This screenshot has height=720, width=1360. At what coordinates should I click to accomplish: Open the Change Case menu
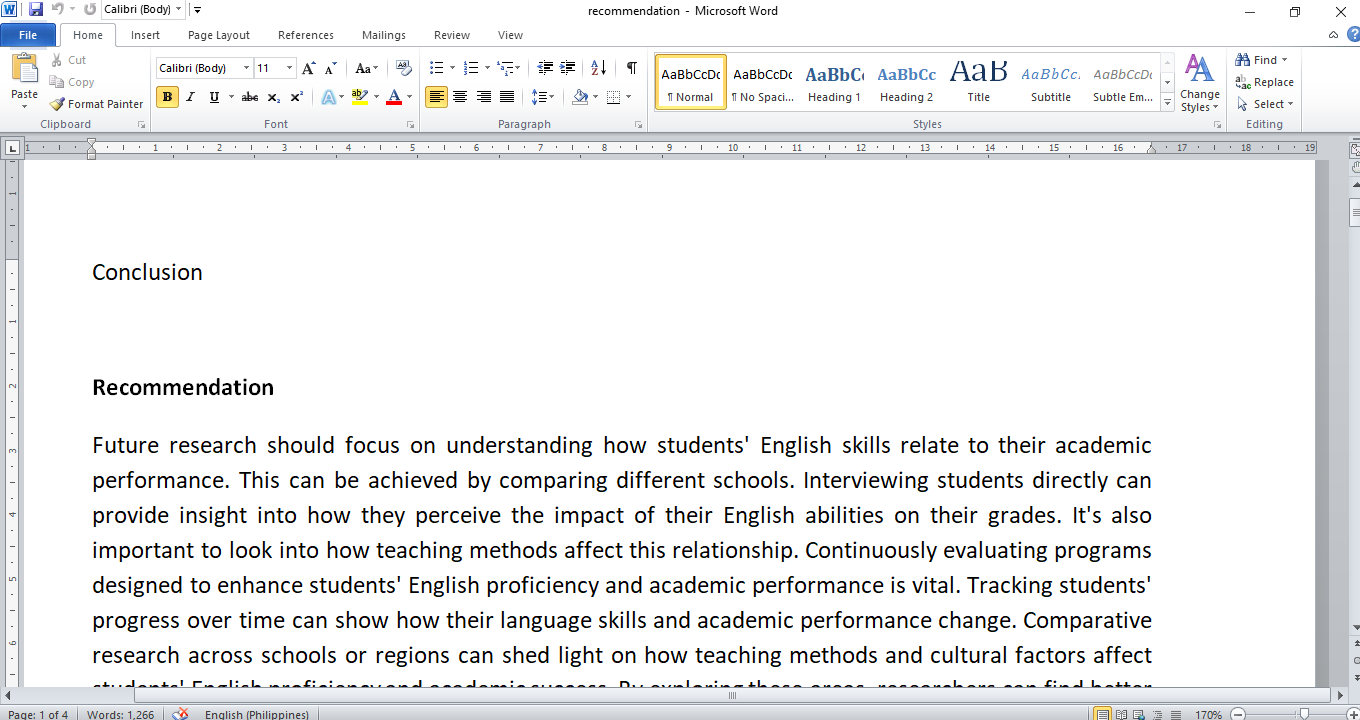[x=367, y=68]
